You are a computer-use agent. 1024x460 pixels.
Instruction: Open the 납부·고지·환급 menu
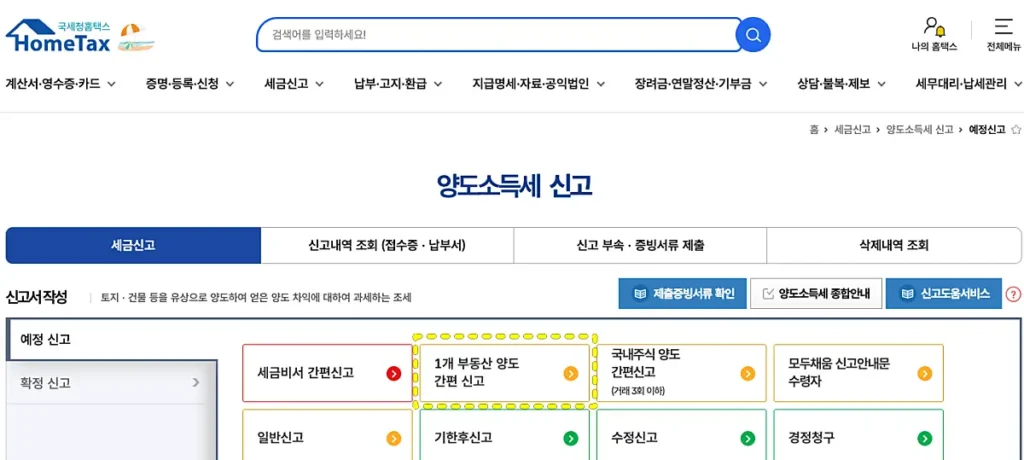tap(390, 84)
